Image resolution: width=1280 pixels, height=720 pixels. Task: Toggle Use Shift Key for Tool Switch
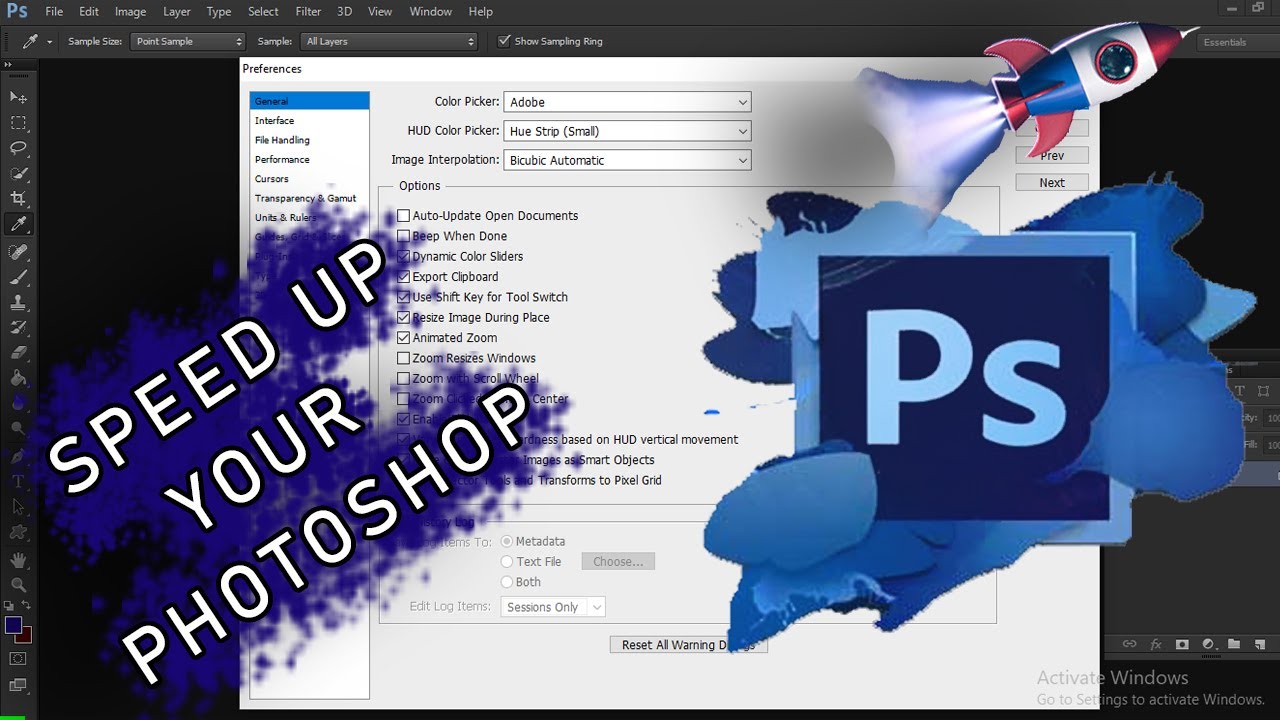[x=404, y=297]
